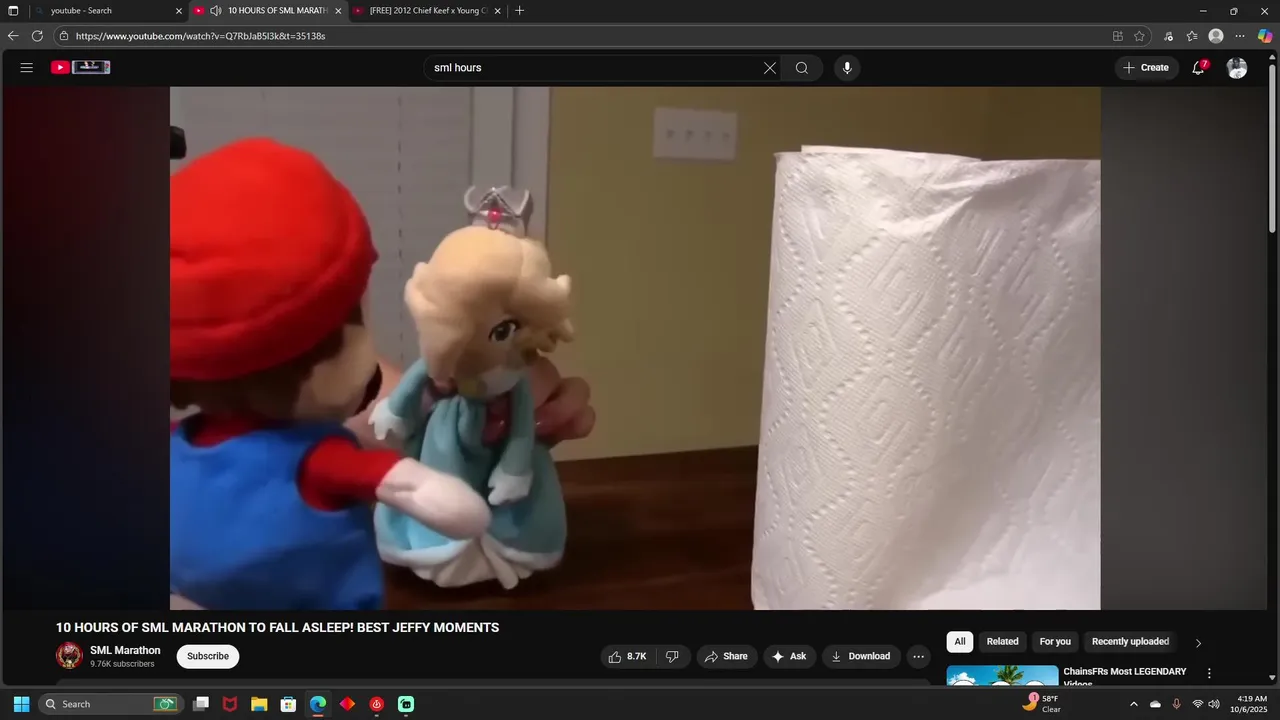Click the SML Marathon channel avatar
This screenshot has width=1280, height=720.
(69, 656)
